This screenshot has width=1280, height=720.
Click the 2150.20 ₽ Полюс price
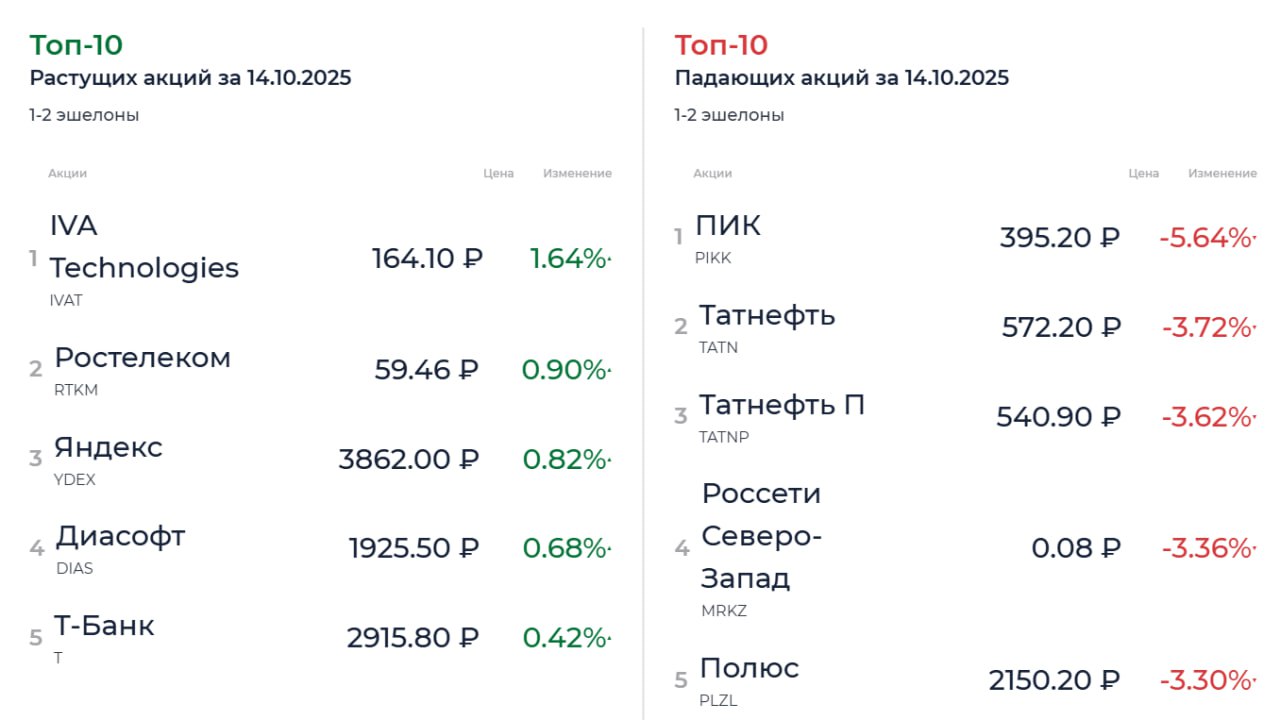1054,681
